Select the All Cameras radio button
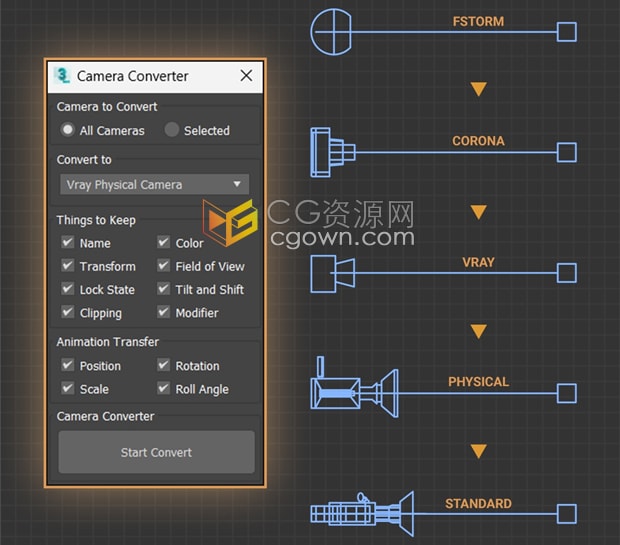The width and height of the screenshot is (620, 545). pos(68,130)
